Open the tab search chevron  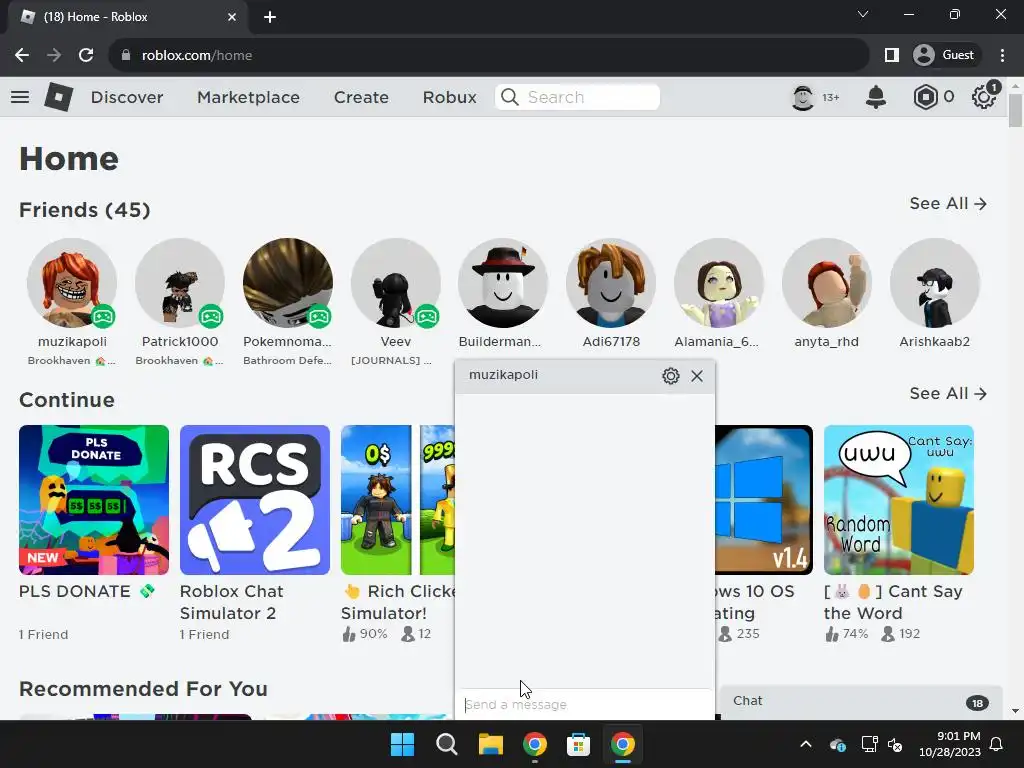tap(863, 14)
